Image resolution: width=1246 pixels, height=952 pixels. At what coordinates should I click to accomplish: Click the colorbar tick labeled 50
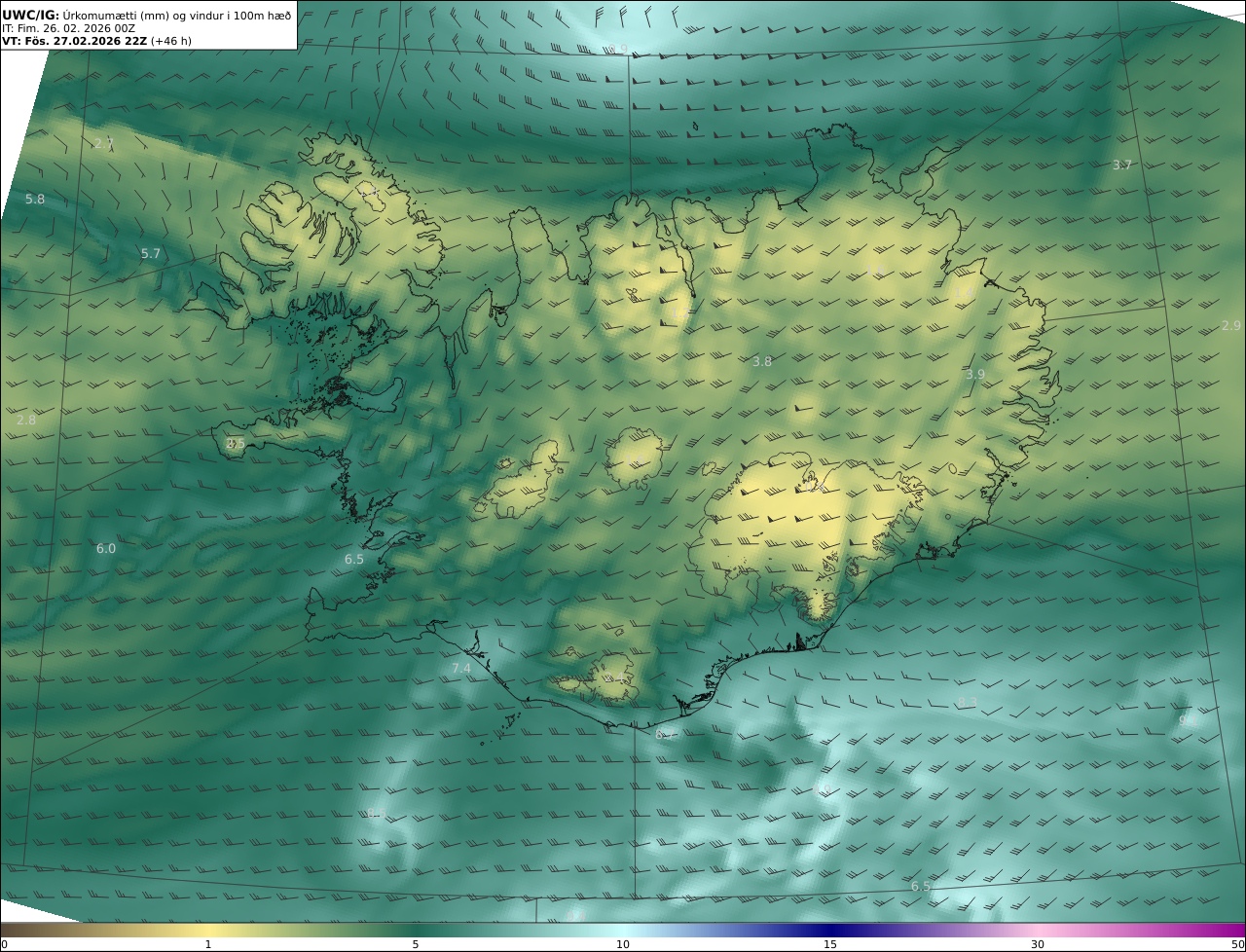pyautogui.click(x=1238, y=944)
